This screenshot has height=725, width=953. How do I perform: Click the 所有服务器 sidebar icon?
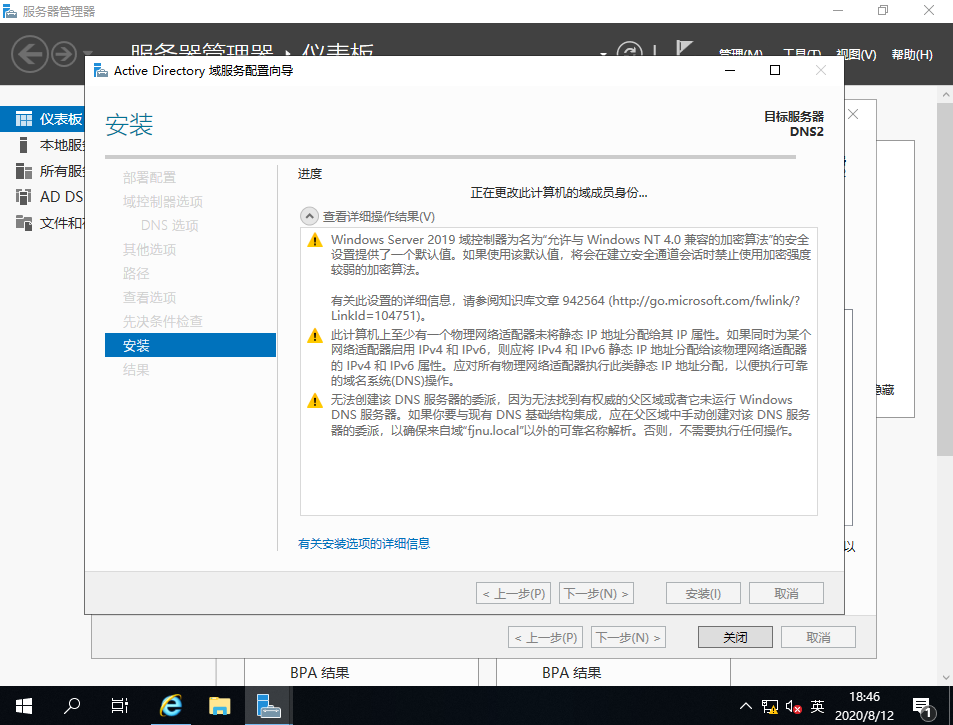[x=24, y=171]
